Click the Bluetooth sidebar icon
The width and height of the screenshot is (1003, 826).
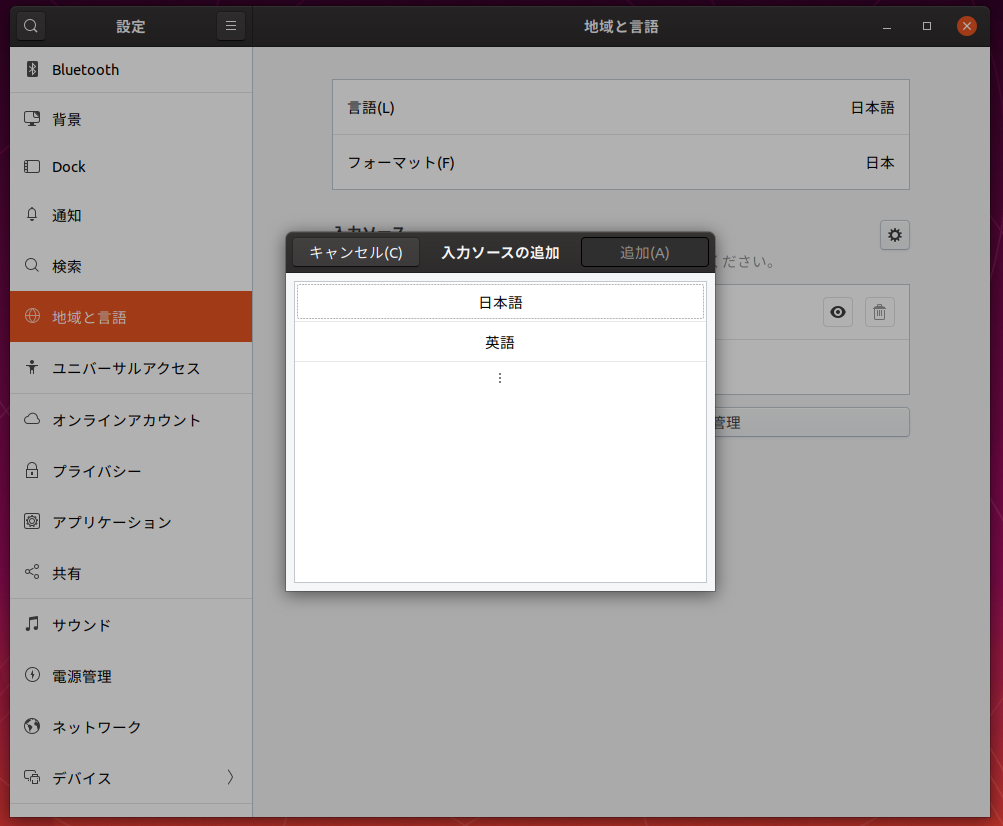click(x=32, y=69)
